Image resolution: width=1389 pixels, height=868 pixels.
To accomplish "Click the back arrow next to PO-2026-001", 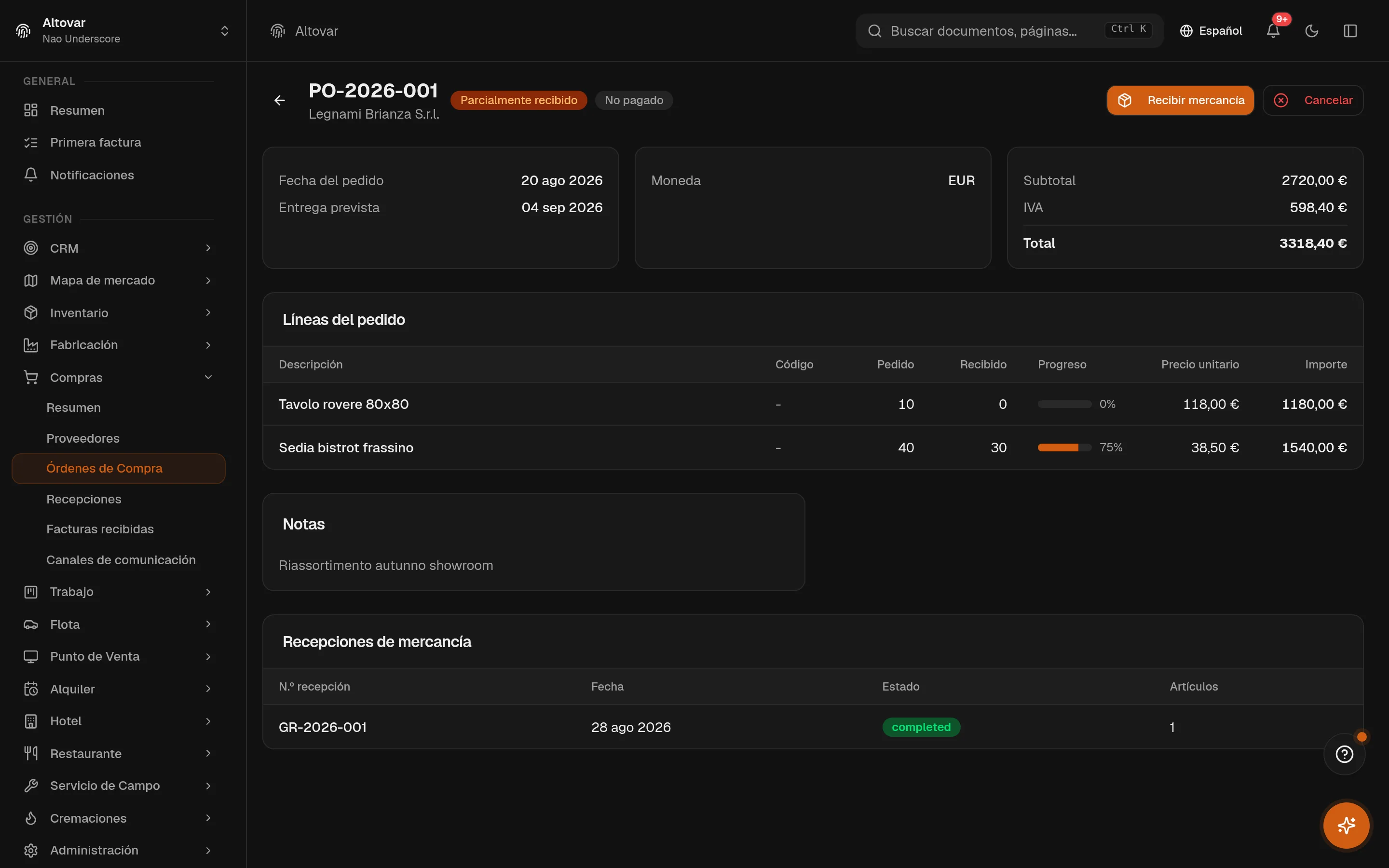I will coord(280,100).
